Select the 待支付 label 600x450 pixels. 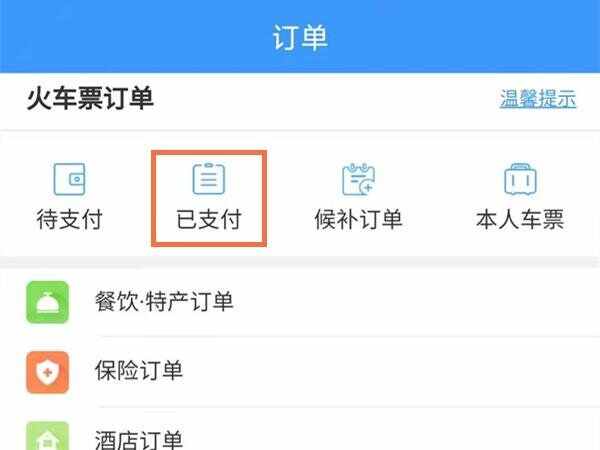(x=69, y=220)
